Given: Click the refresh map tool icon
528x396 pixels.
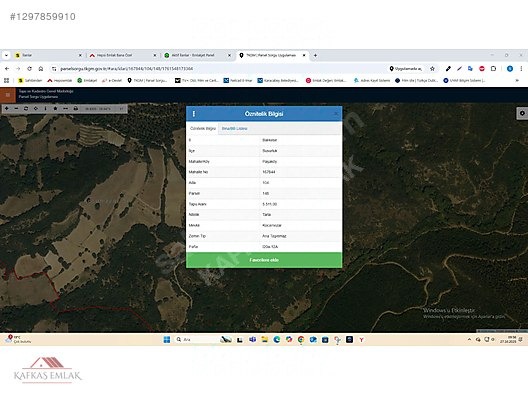Looking at the screenshot, I should pyautogui.click(x=26, y=108).
